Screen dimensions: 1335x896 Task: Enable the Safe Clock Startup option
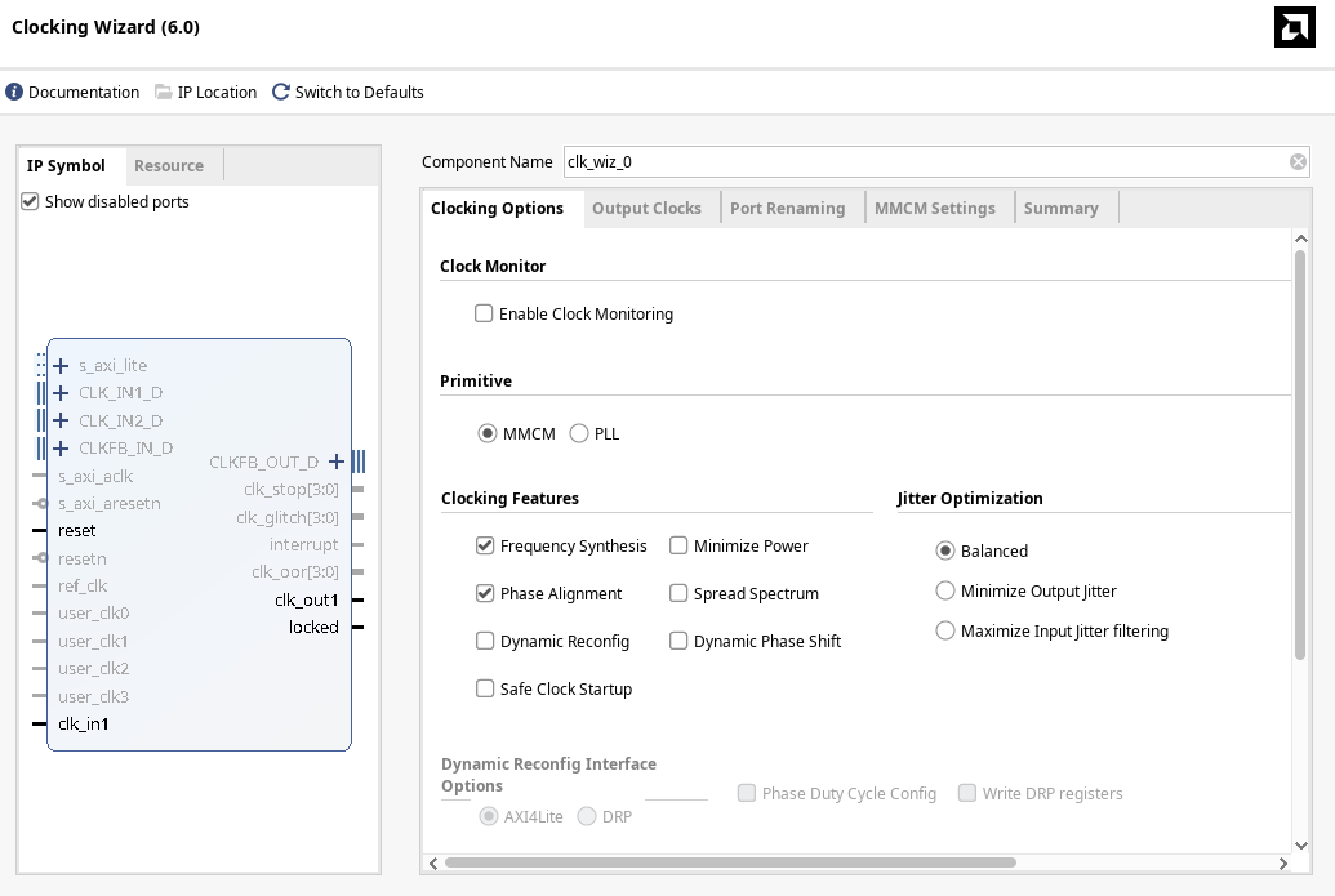485,689
